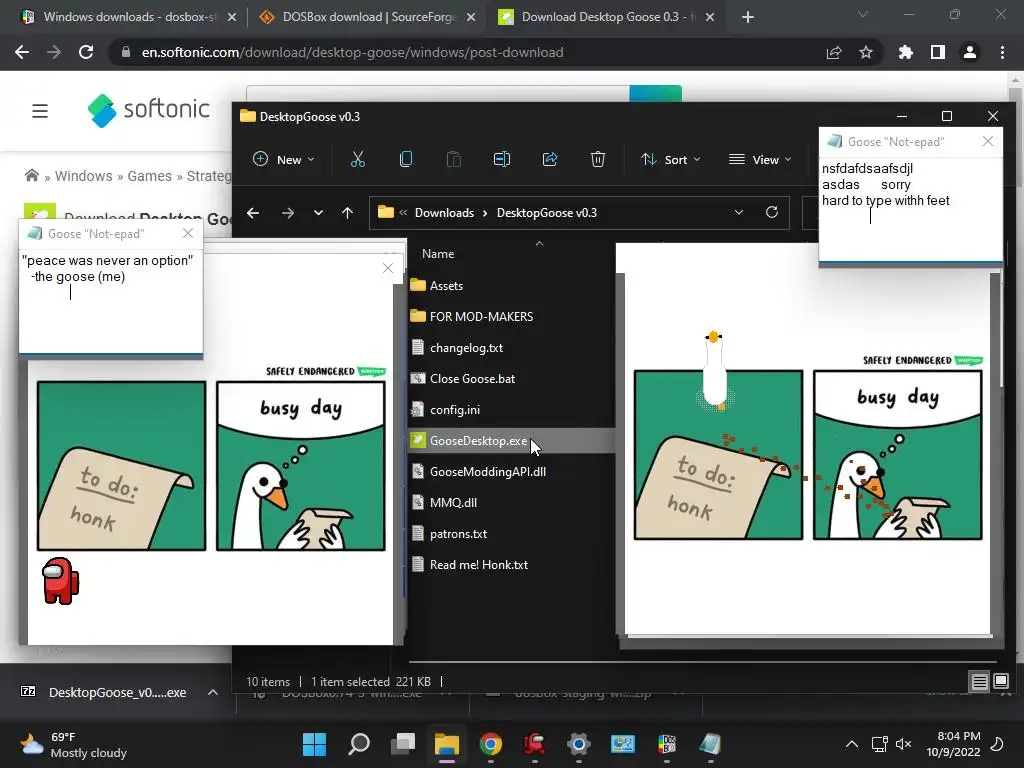
Task: Open the Sort dropdown menu
Action: 671,159
